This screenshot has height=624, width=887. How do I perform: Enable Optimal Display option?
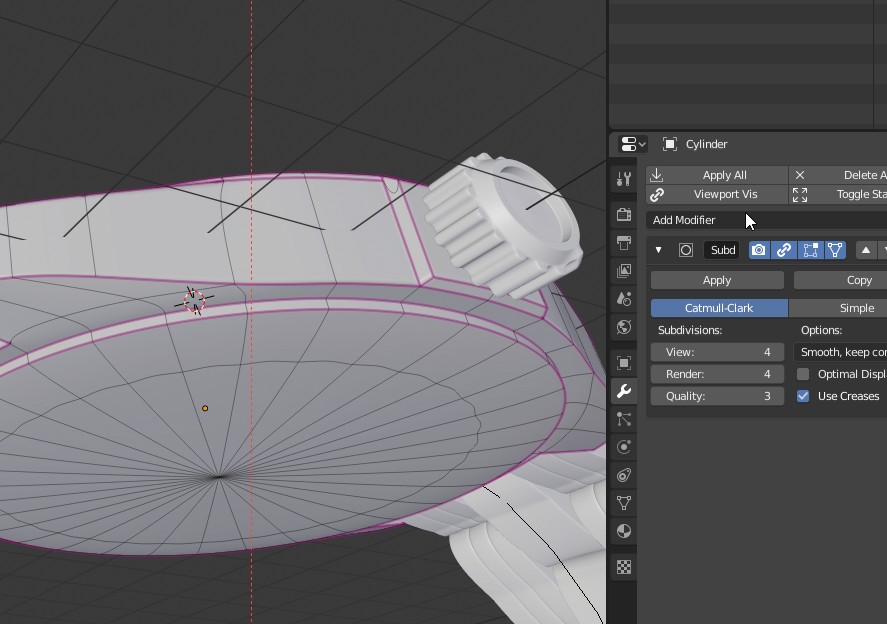point(803,374)
